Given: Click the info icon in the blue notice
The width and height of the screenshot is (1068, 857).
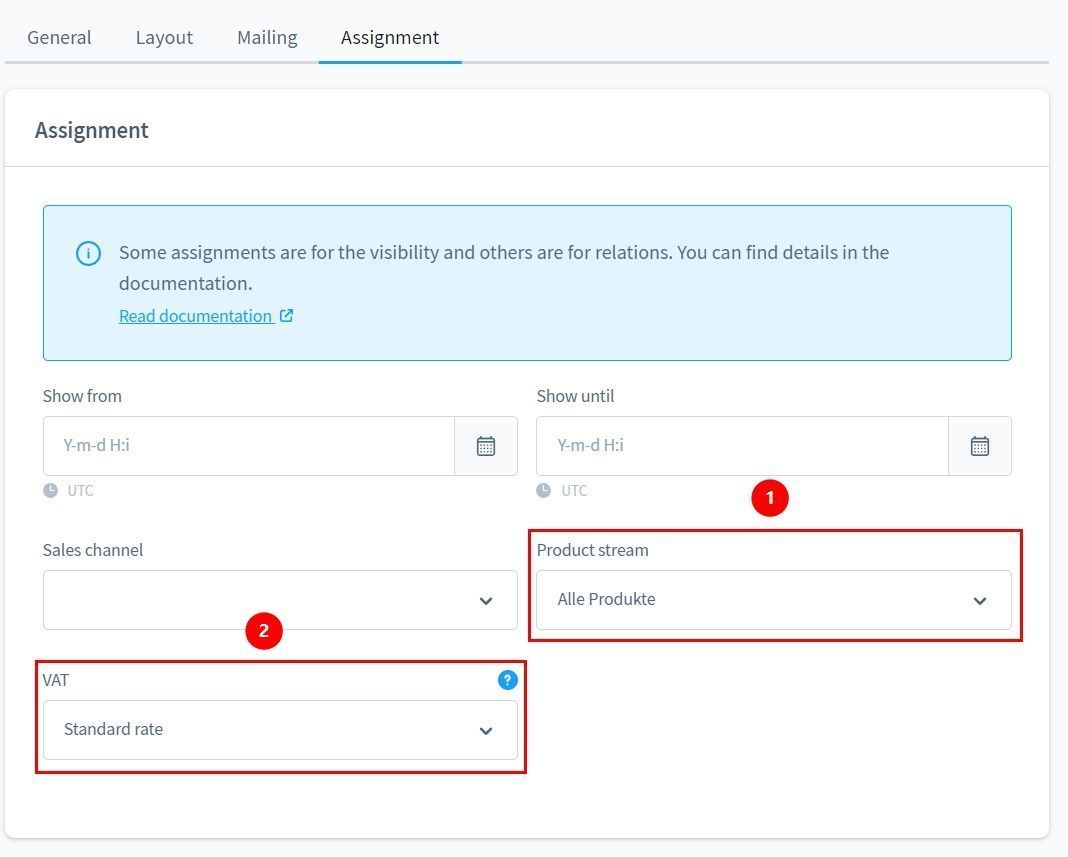Looking at the screenshot, I should click(88, 253).
